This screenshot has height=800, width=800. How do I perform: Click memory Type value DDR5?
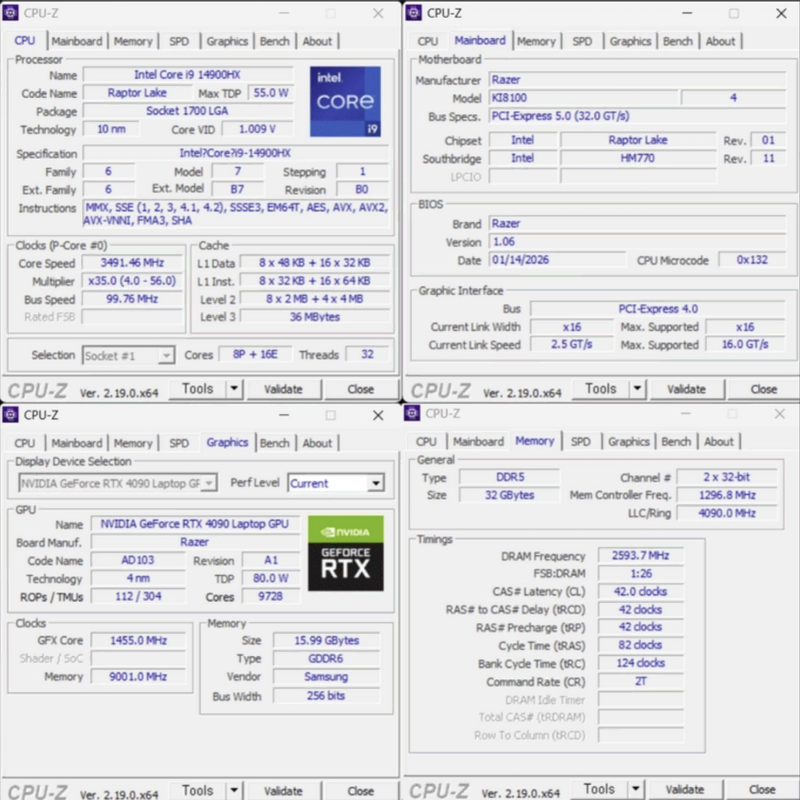[510, 477]
